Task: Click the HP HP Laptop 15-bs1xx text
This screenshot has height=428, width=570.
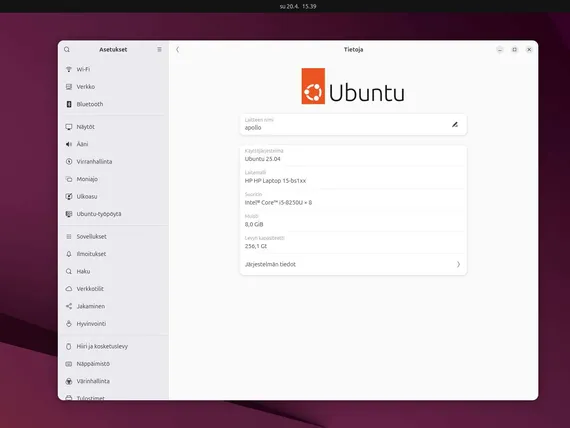Action: pyautogui.click(x=275, y=181)
